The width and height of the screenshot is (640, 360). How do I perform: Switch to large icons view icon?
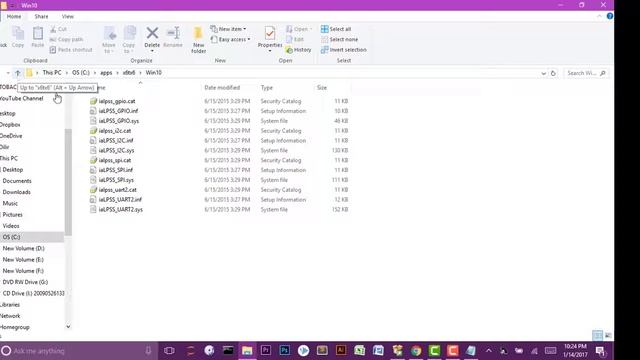[608, 336]
